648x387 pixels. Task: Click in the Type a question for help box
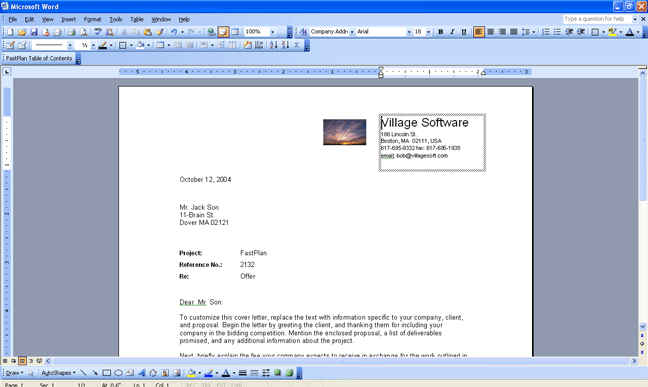click(597, 19)
